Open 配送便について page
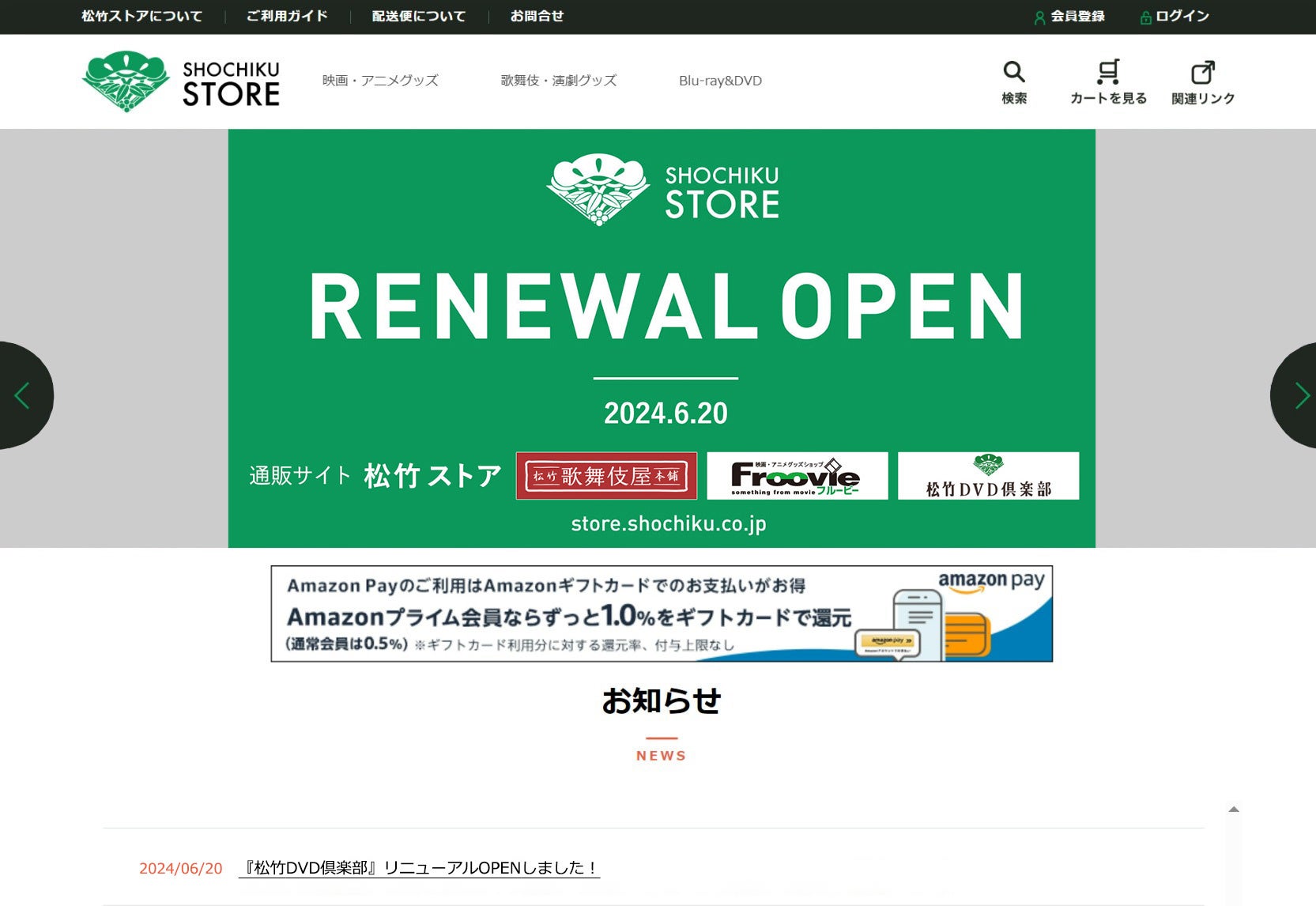This screenshot has height=906, width=1316. (419, 16)
